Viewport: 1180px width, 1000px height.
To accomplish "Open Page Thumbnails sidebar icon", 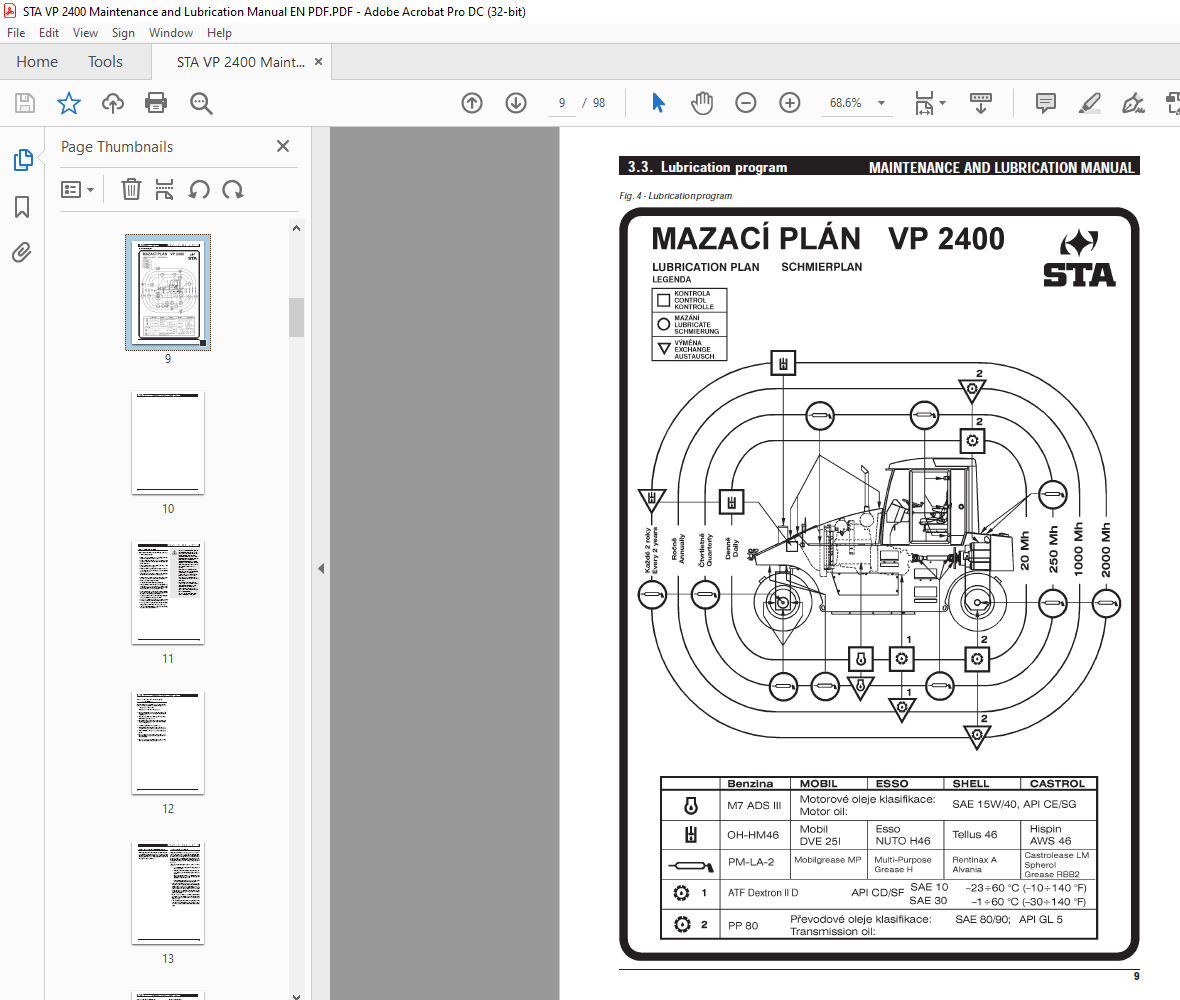I will [x=23, y=160].
